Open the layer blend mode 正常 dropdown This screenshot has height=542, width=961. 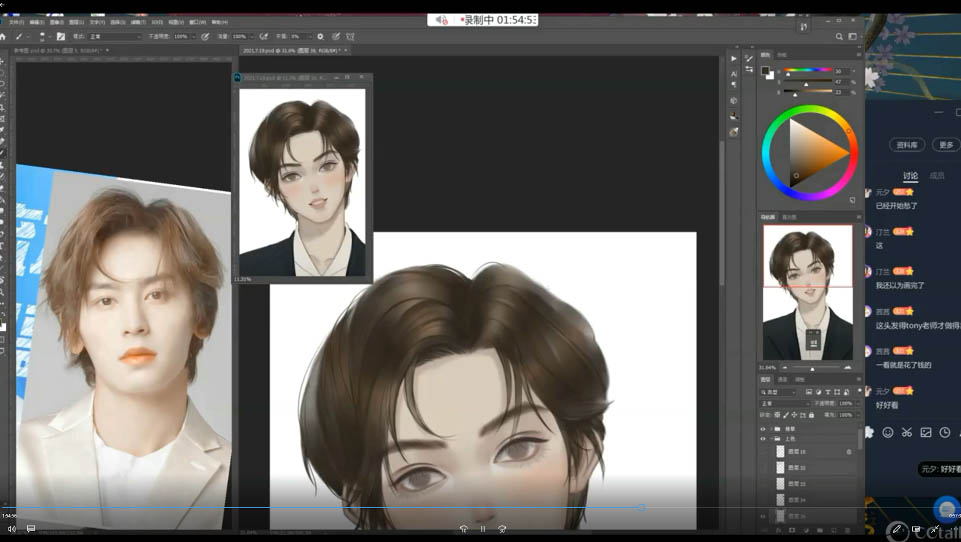pos(784,403)
